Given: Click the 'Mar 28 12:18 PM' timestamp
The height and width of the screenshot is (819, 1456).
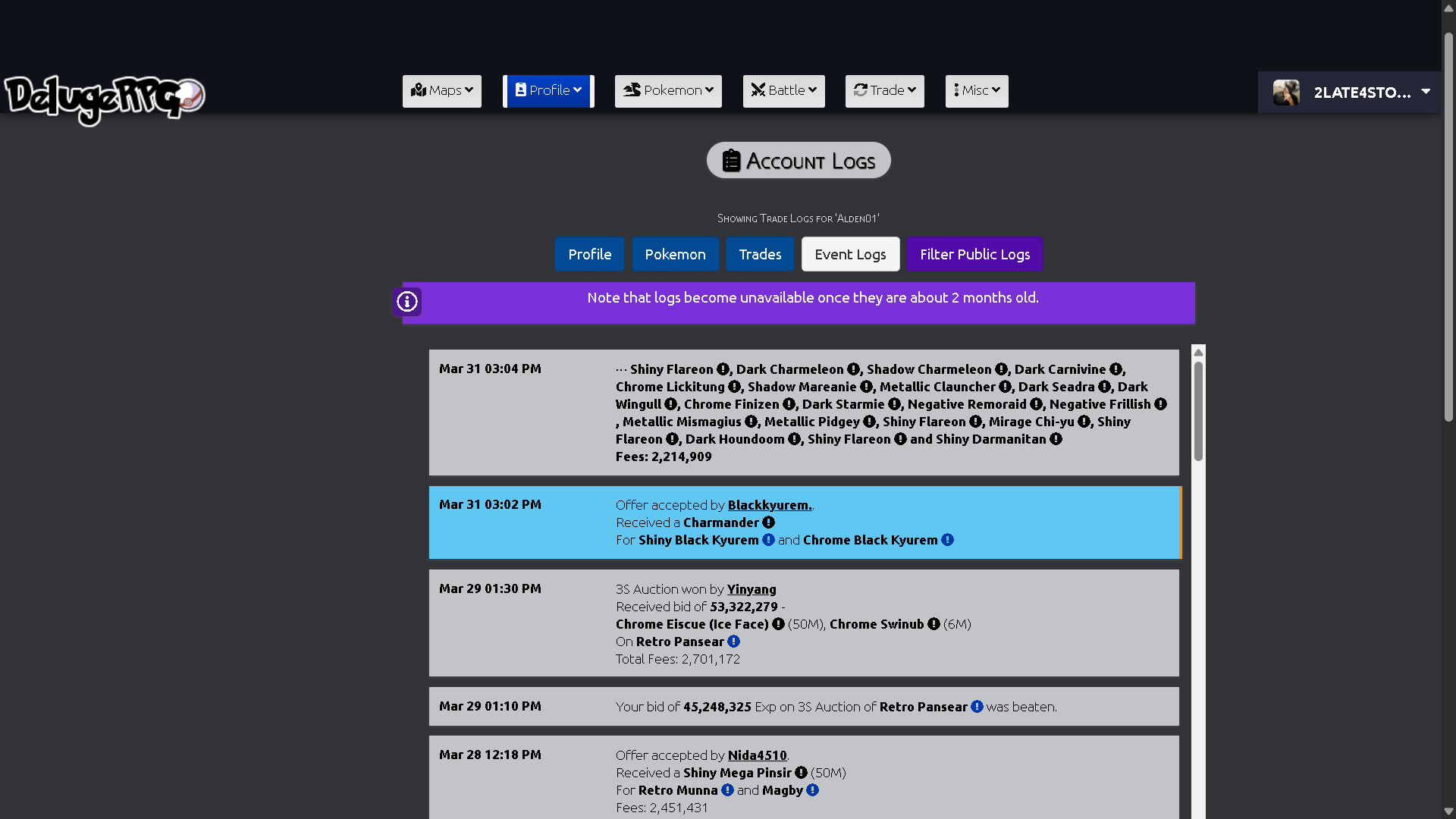Looking at the screenshot, I should [x=490, y=755].
